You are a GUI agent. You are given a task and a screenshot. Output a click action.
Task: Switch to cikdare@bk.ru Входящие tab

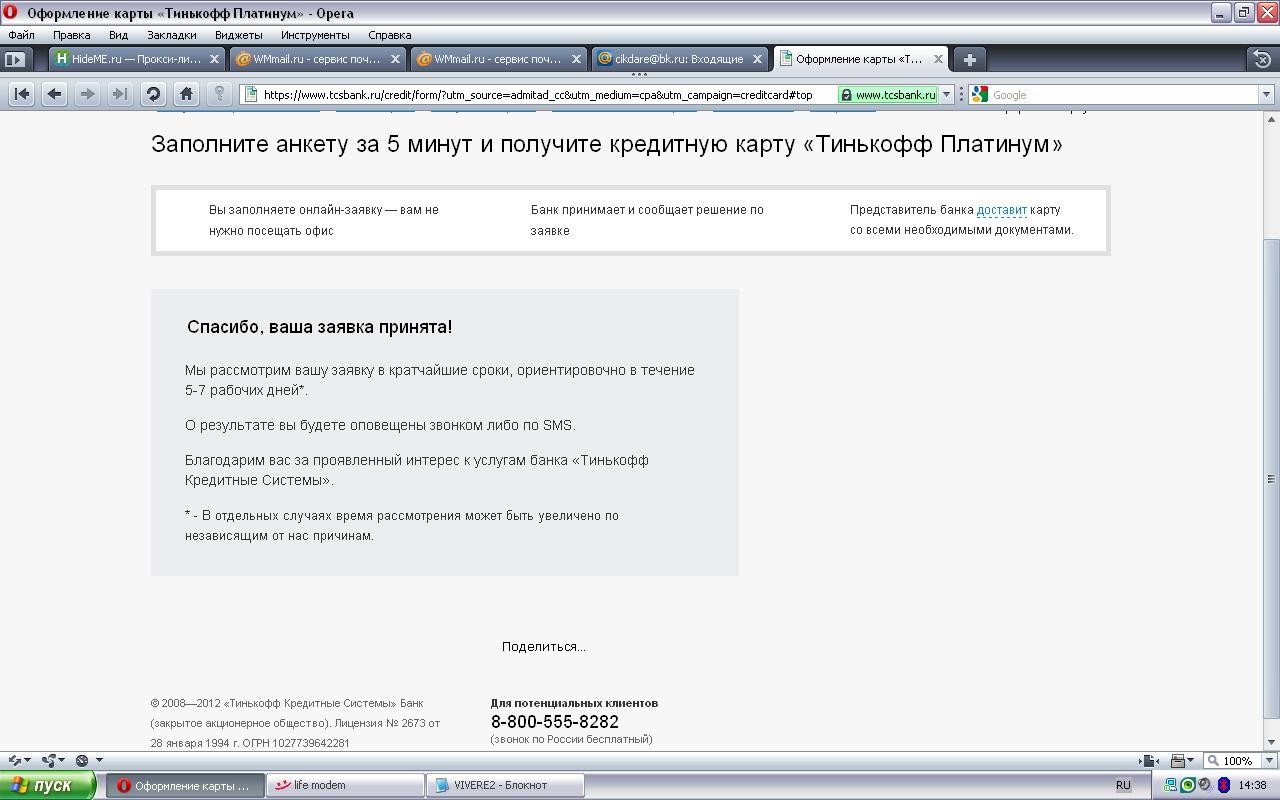(x=679, y=59)
